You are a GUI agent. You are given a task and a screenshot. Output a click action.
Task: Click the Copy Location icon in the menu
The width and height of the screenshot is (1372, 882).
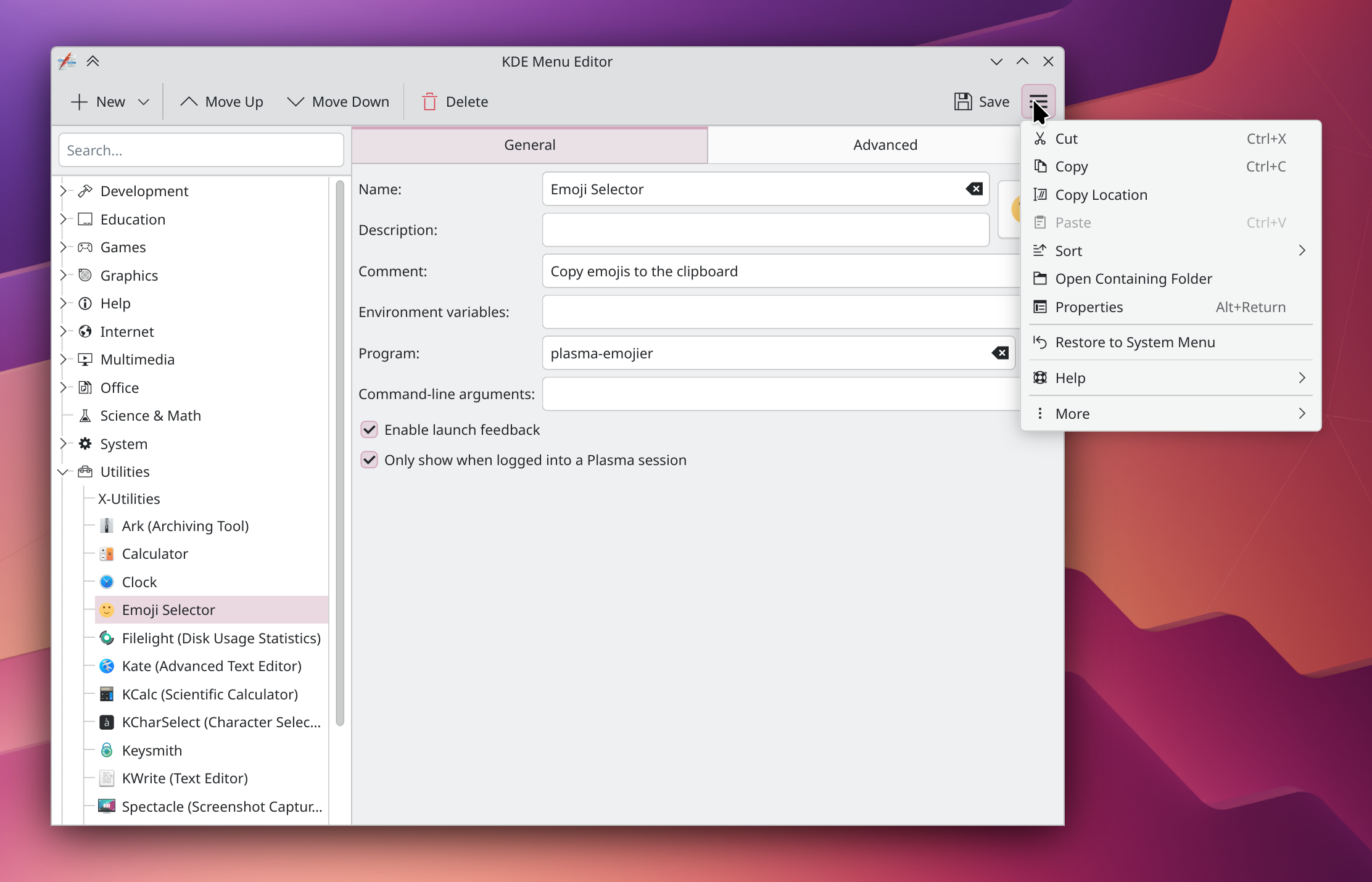[x=1040, y=195]
